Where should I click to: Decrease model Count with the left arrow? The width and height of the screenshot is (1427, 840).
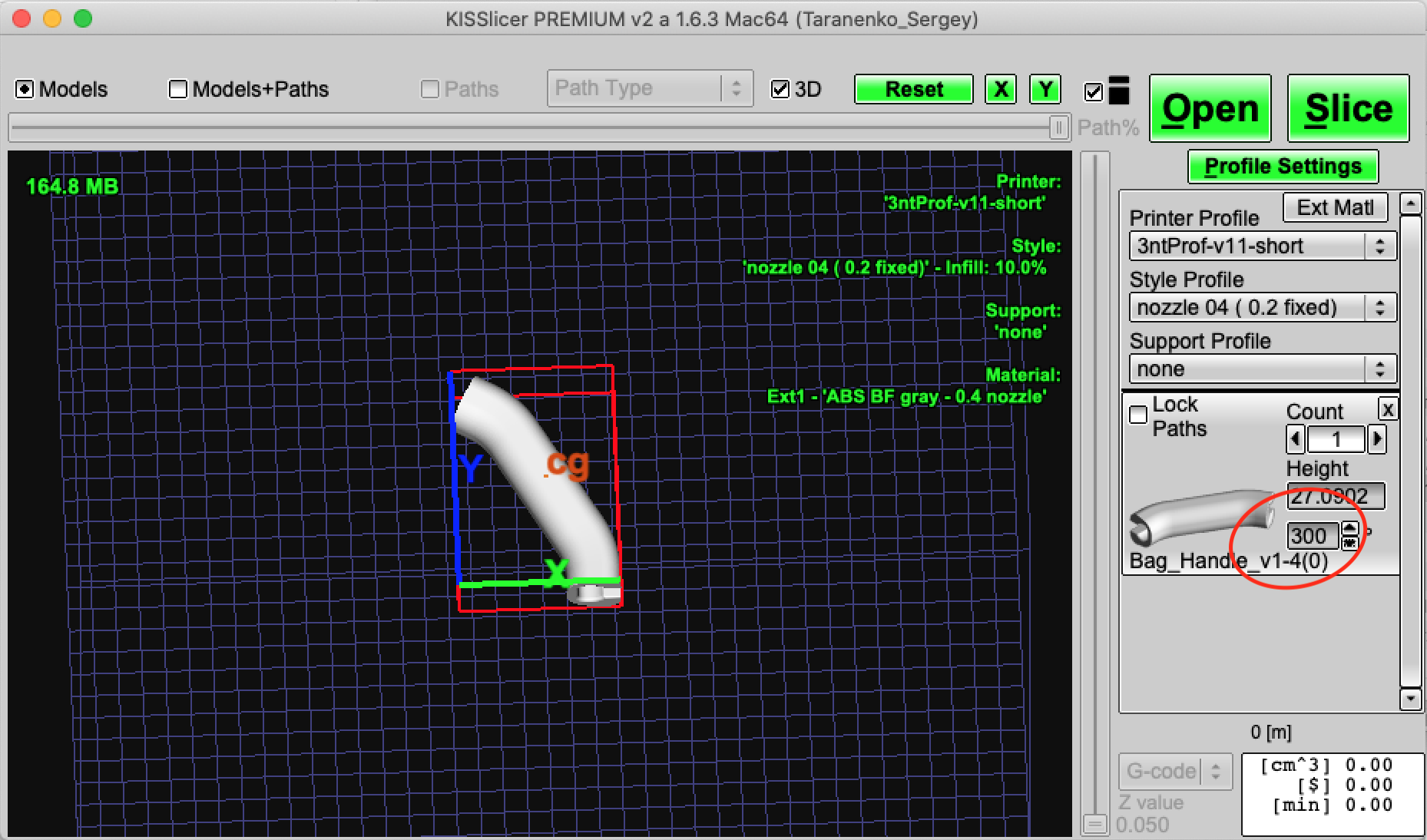[x=1296, y=439]
